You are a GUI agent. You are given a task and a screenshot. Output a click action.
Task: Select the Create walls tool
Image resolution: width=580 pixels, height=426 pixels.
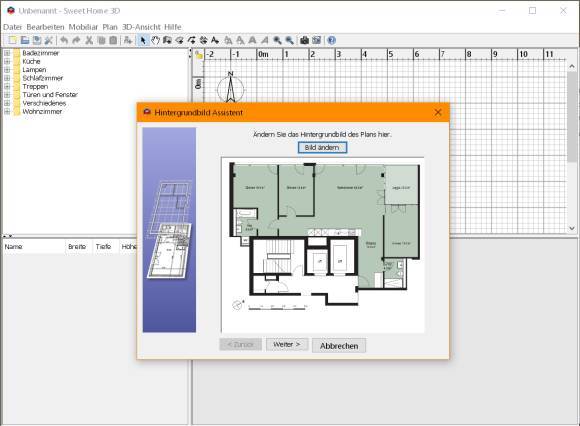(x=167, y=40)
